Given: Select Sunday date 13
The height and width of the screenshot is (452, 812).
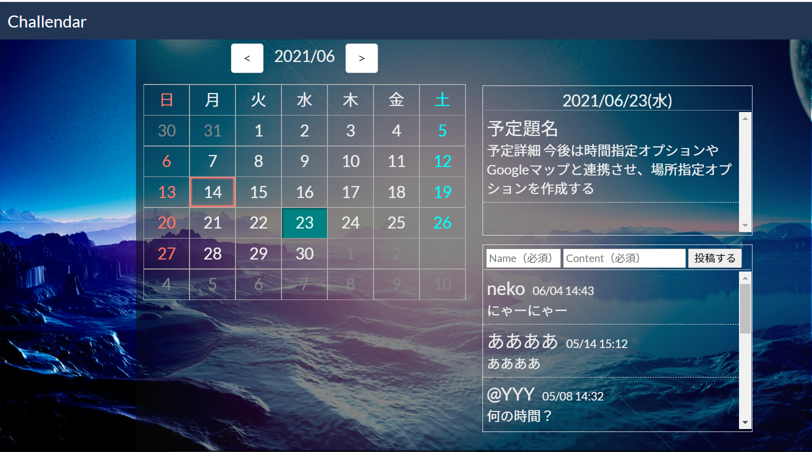Looking at the screenshot, I should click(166, 192).
